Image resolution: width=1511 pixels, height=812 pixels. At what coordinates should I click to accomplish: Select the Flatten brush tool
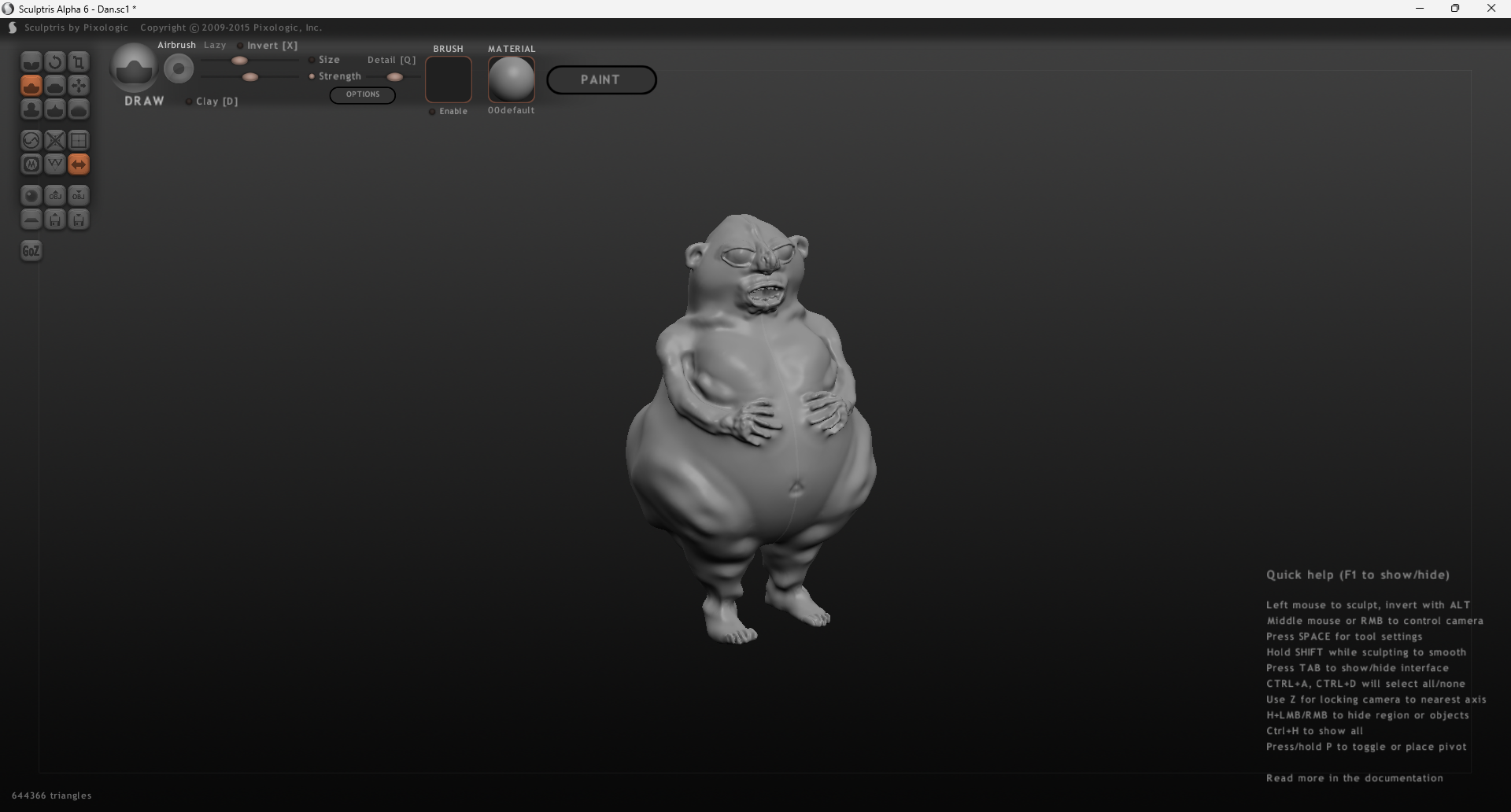[55, 86]
